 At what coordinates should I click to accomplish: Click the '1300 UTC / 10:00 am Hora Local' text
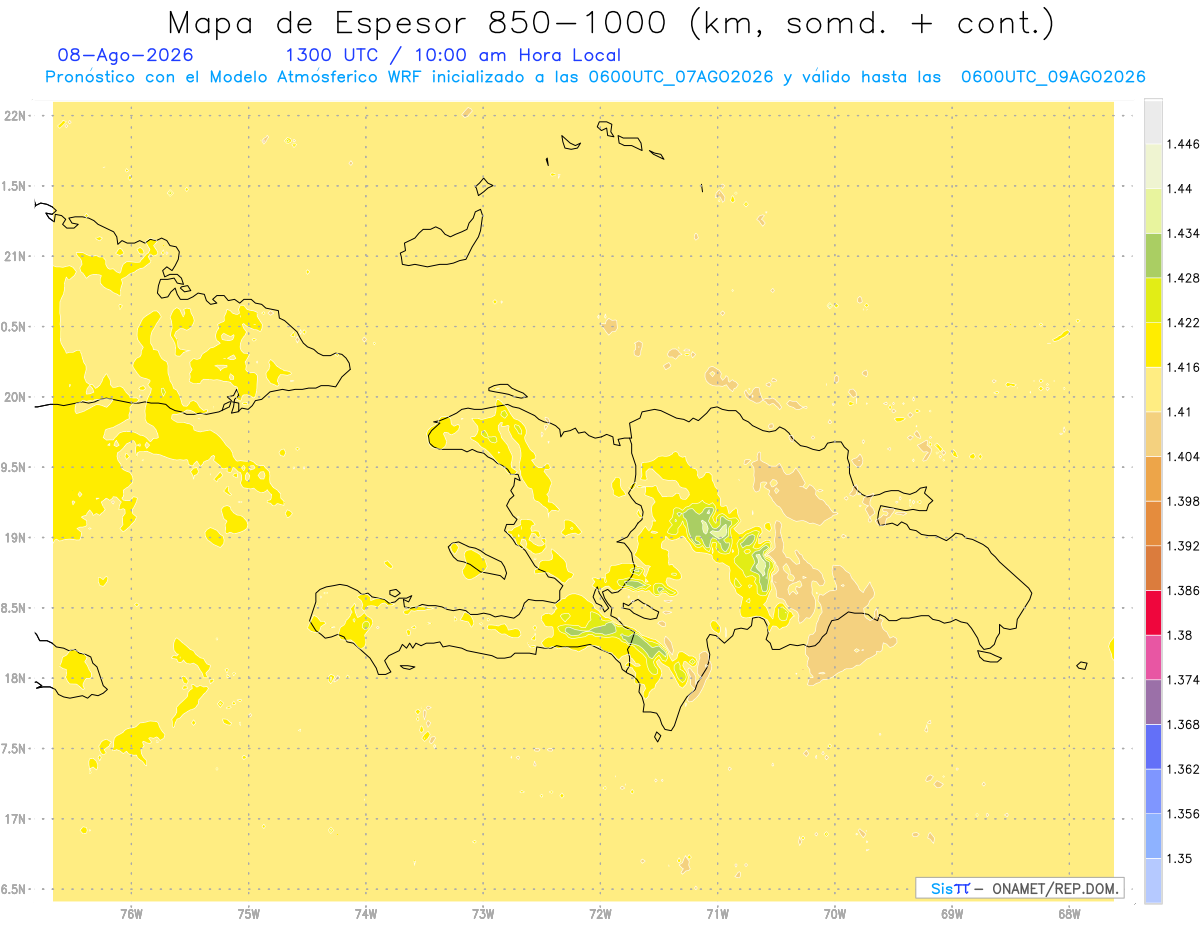453,56
